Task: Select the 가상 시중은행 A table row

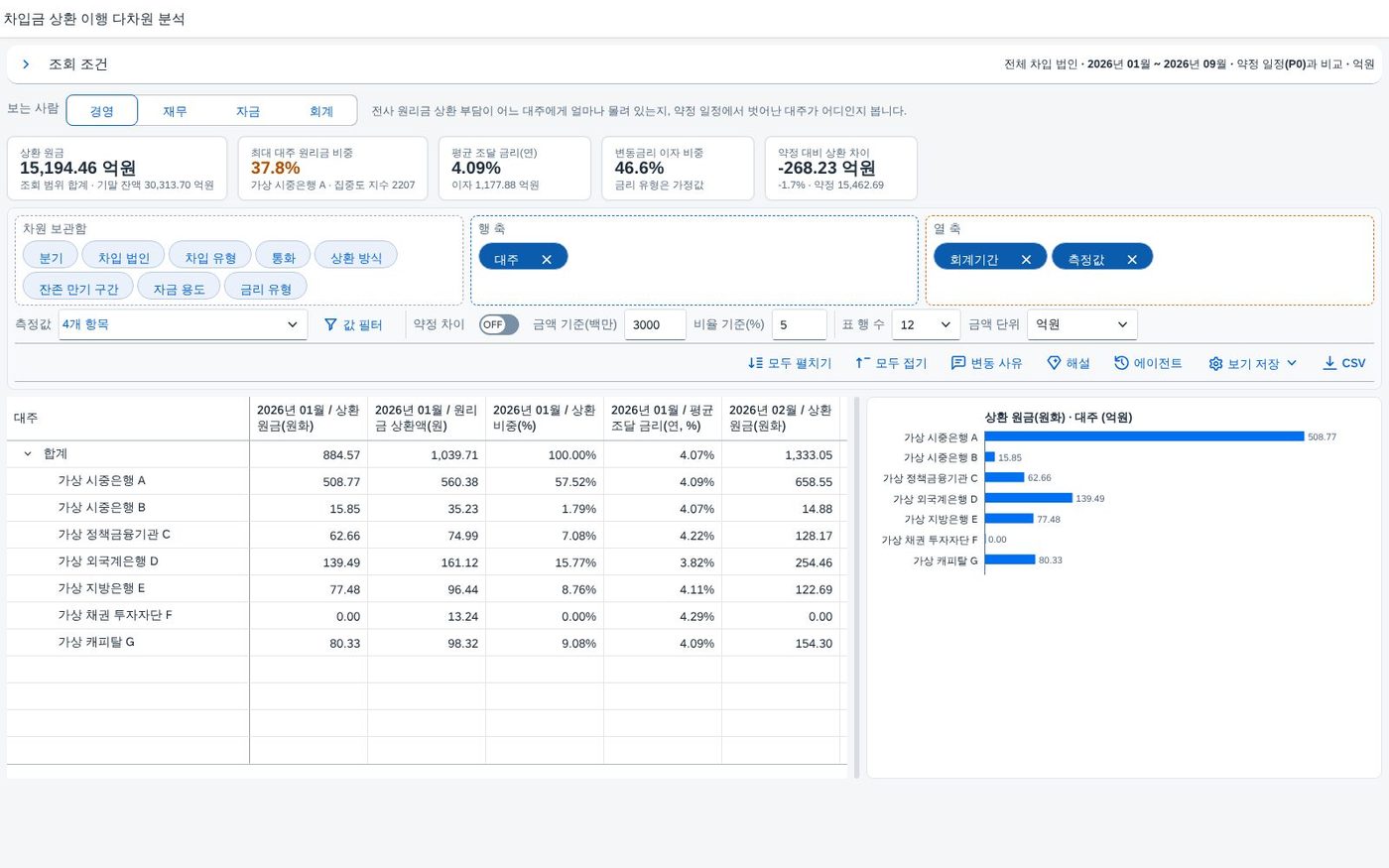Action: [427, 481]
